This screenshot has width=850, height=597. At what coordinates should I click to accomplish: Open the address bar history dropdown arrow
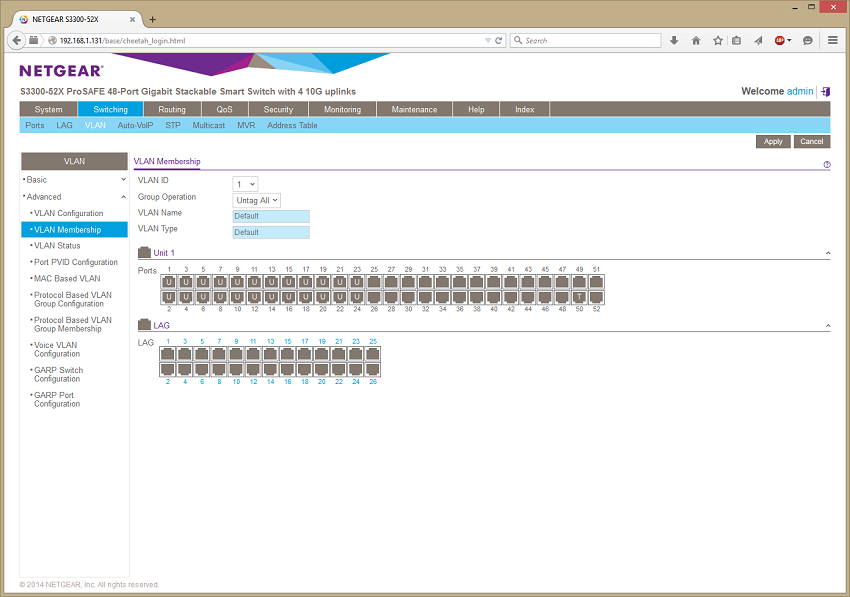487,41
